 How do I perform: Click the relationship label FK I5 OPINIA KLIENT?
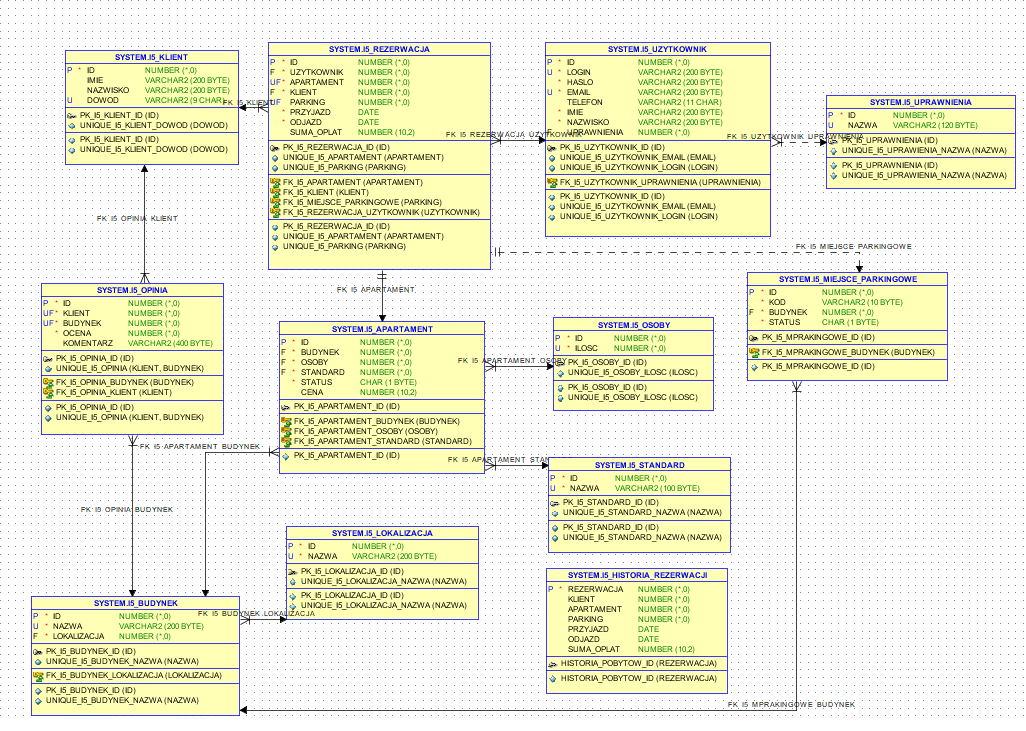135,218
